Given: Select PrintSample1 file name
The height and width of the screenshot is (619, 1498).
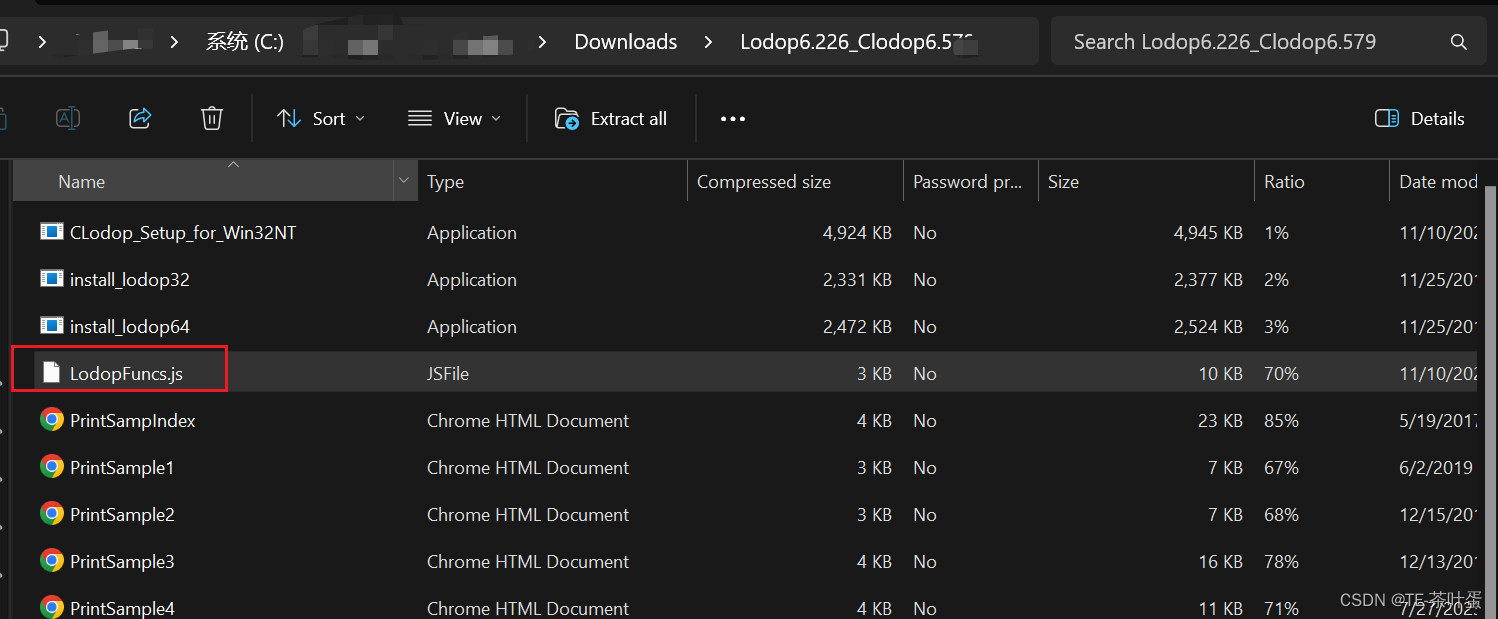Looking at the screenshot, I should [x=122, y=468].
